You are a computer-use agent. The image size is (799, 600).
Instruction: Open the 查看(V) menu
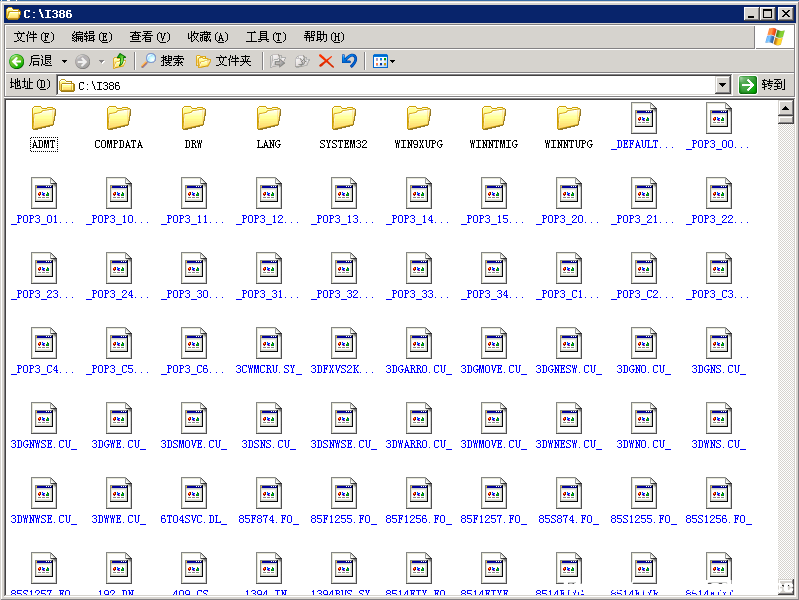[x=149, y=37]
